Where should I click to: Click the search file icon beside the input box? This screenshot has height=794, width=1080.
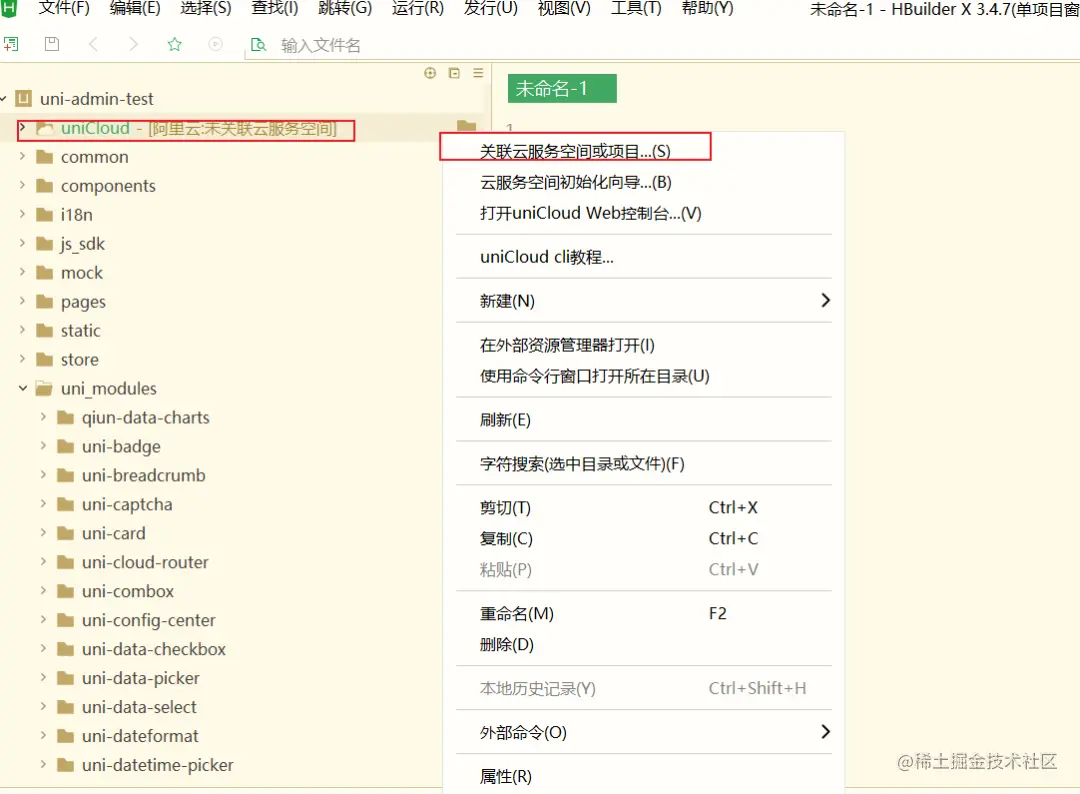[259, 44]
